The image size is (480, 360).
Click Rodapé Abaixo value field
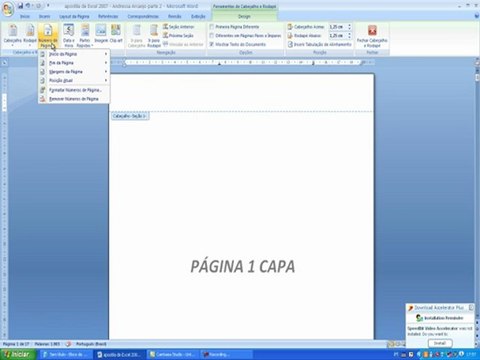click(337, 35)
